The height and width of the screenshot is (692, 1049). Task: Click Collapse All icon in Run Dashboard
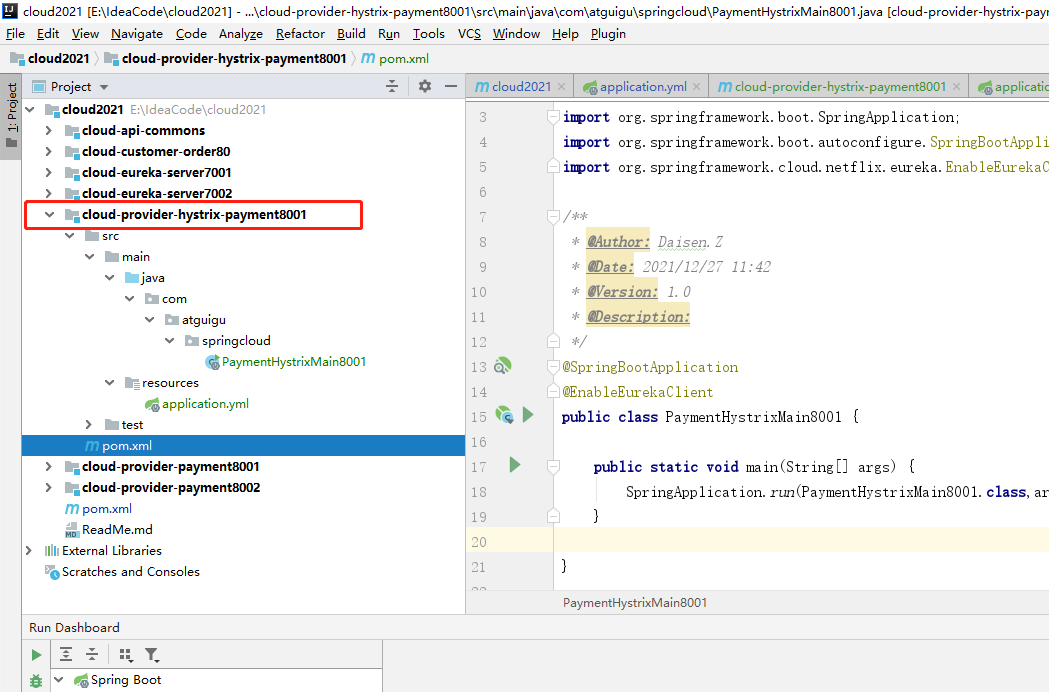point(92,655)
